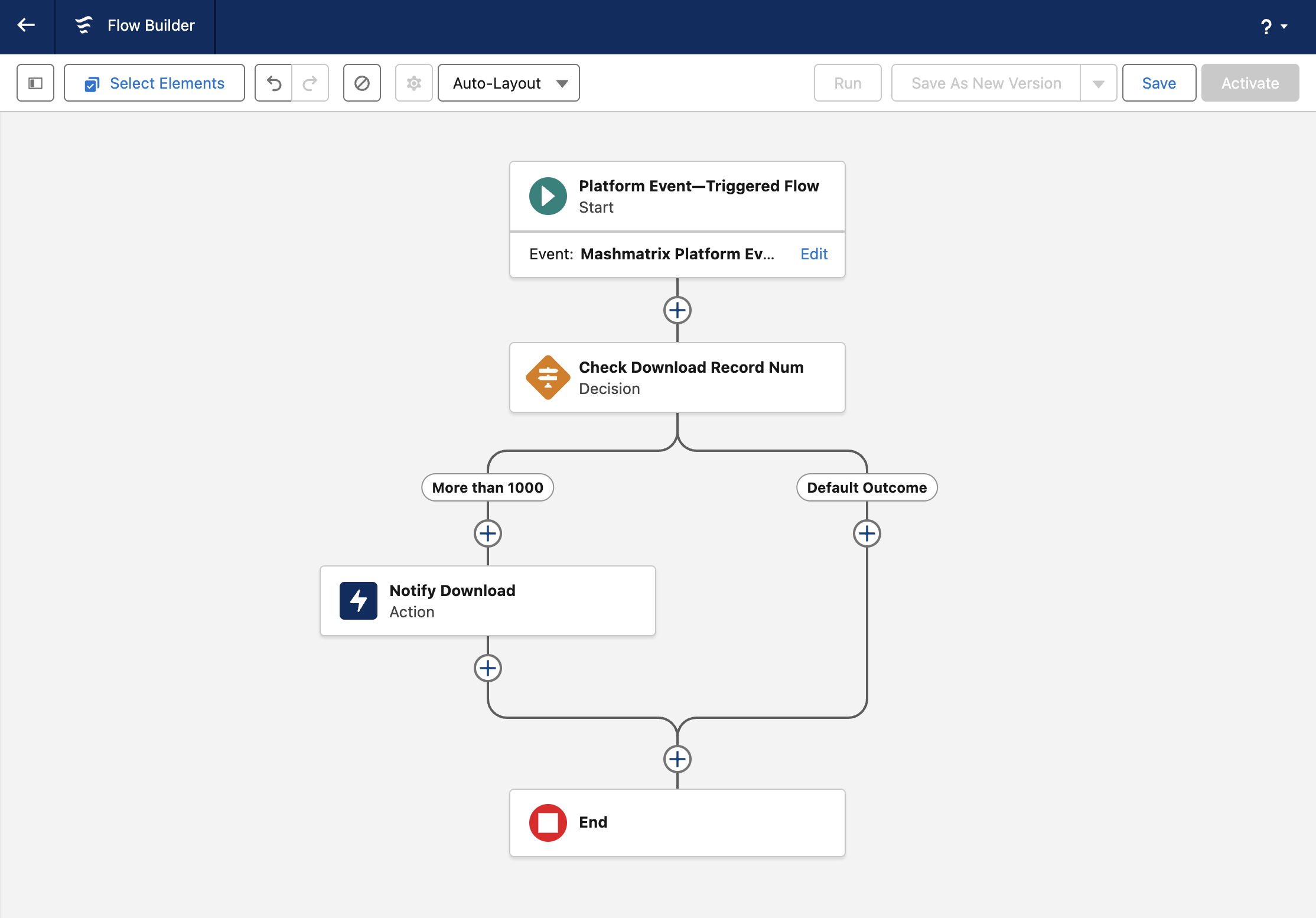Expand Save As New Version arrow
This screenshot has width=1316, height=918.
tap(1098, 83)
